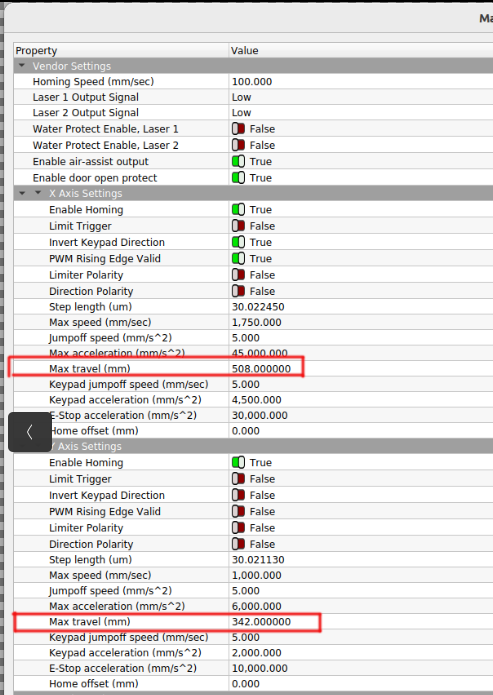Edit Y Axis Max travel value 342.000000
Image resolution: width=493 pixels, height=695 pixels.
tap(261, 621)
